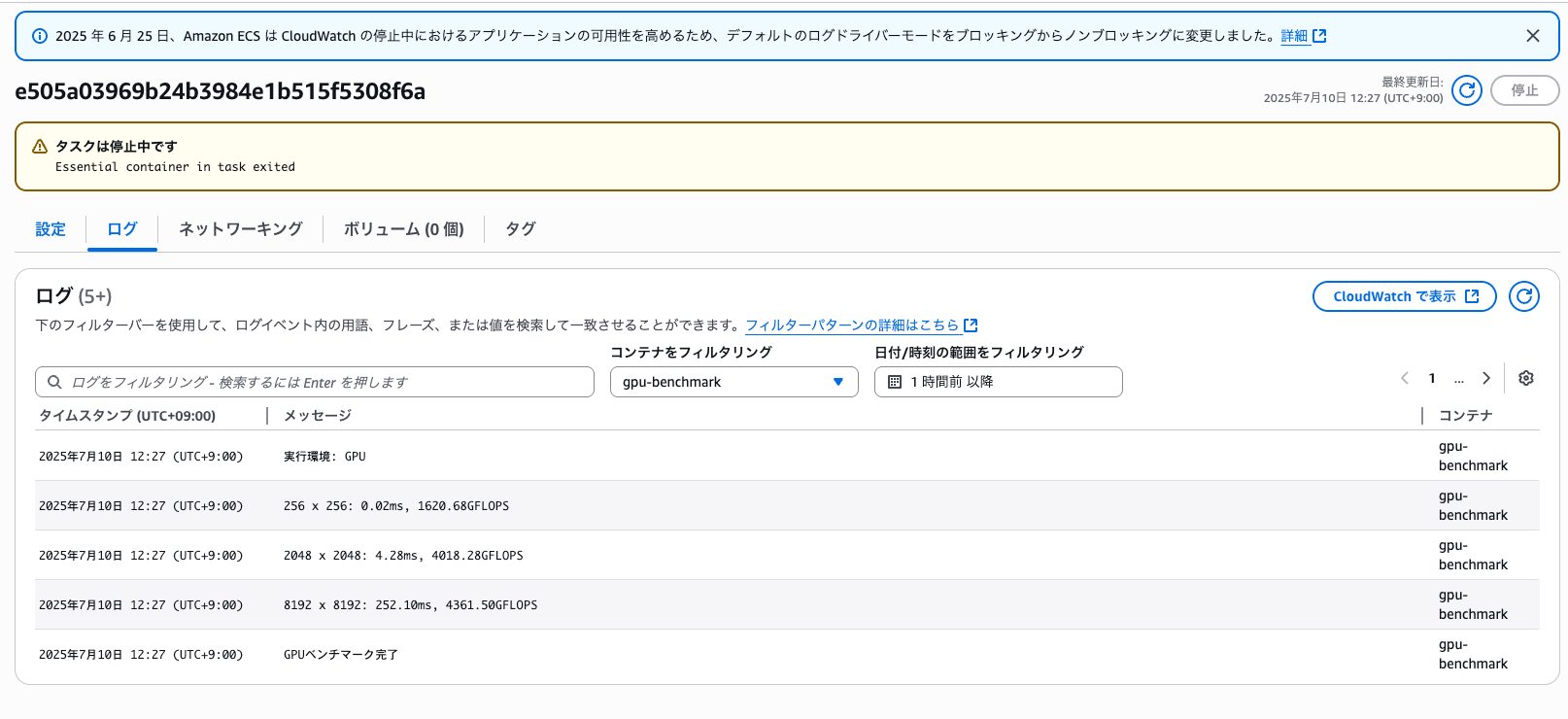Select the log line 8192 x 8192: 252.10ms

(x=410, y=605)
